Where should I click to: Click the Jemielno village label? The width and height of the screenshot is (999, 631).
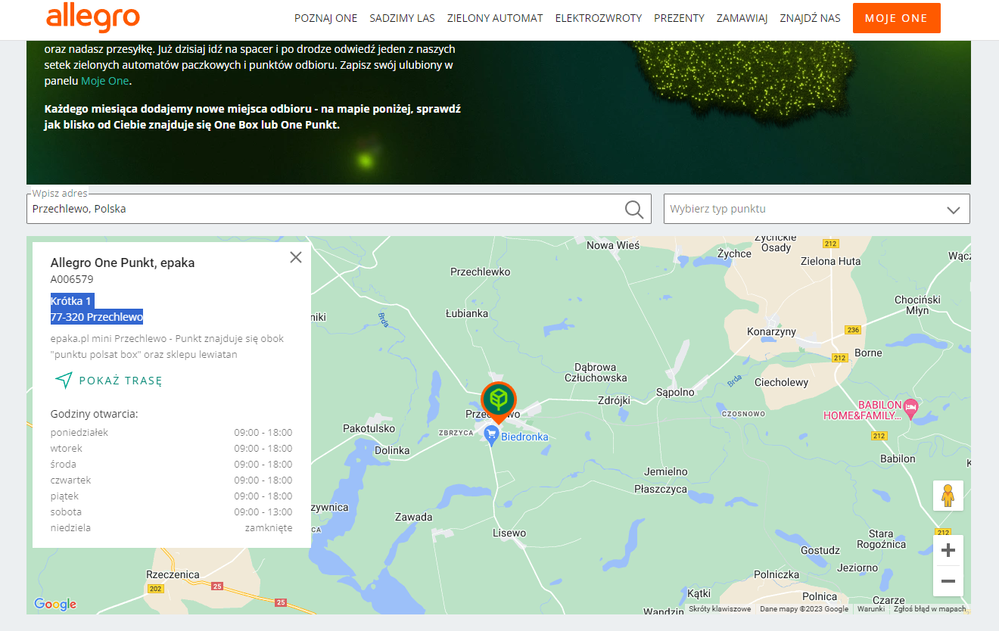[666, 472]
